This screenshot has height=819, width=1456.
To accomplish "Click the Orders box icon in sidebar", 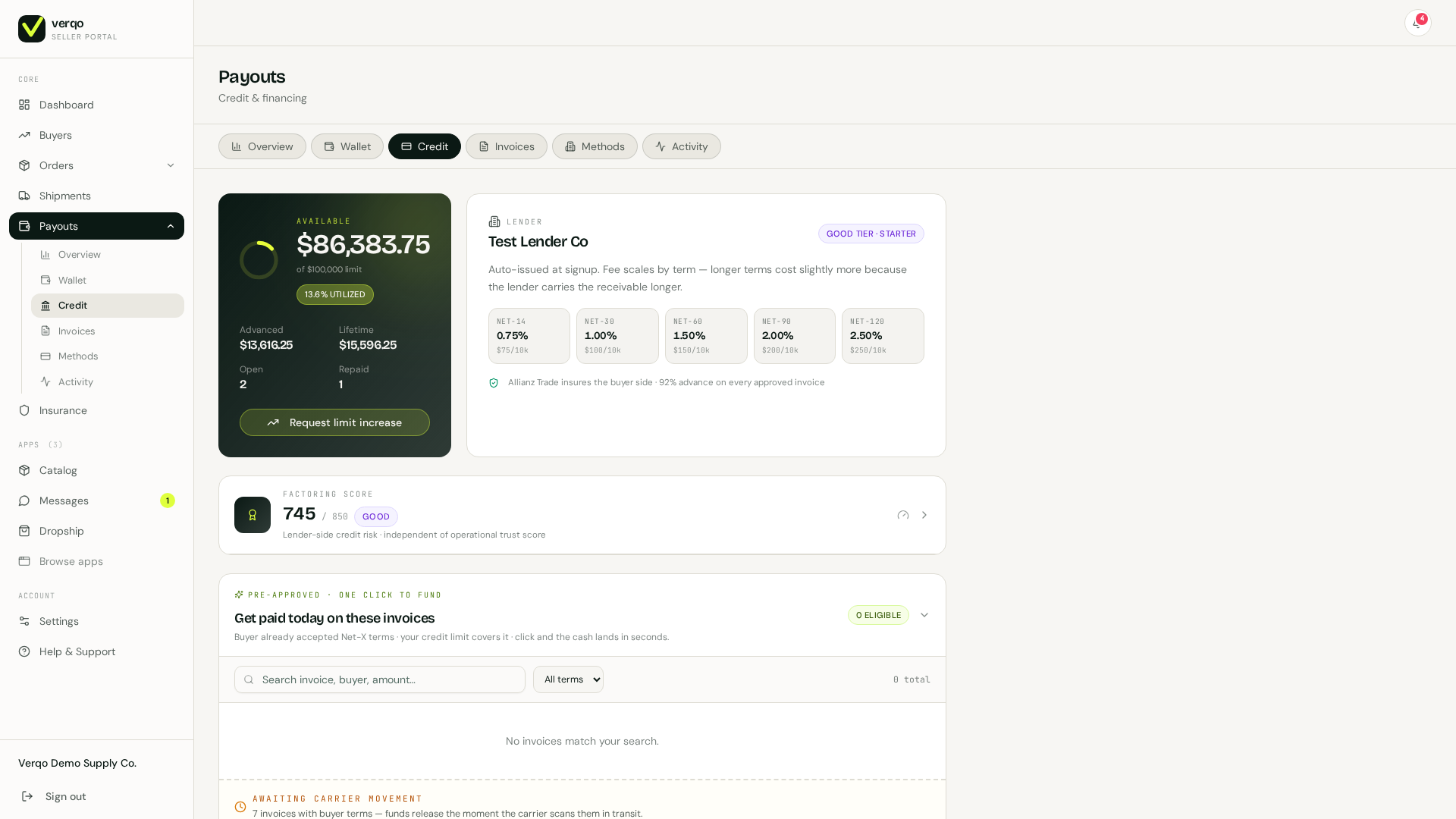I will pyautogui.click(x=24, y=165).
